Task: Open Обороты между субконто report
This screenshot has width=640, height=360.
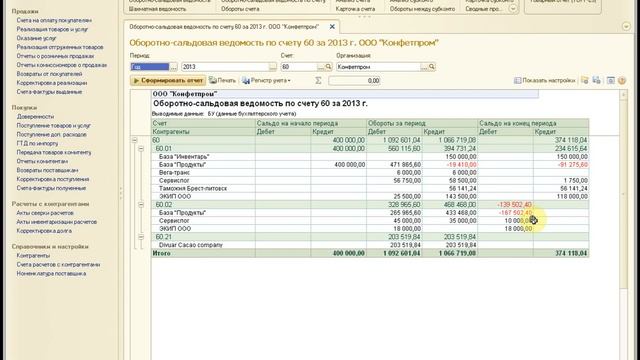Action: click(422, 9)
